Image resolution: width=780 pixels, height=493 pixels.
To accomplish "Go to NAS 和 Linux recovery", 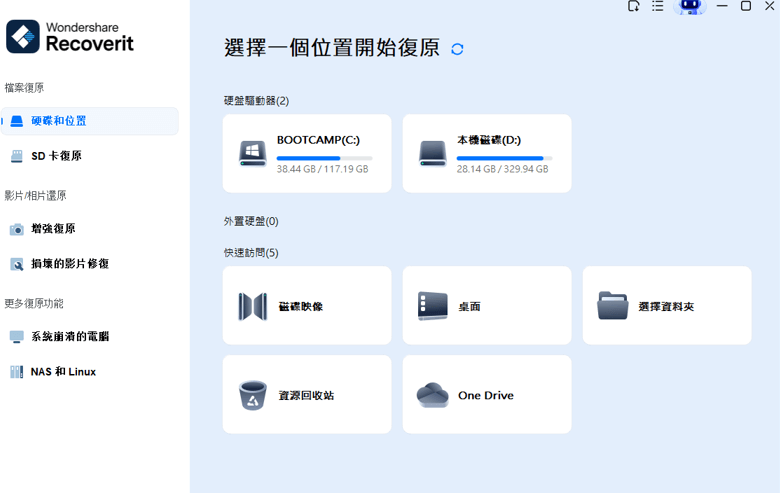I will tap(63, 372).
